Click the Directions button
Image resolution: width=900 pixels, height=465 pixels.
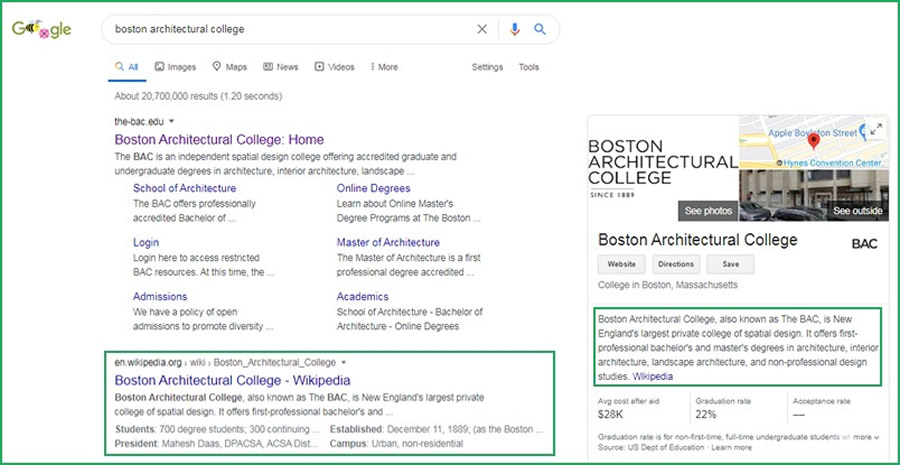(676, 264)
